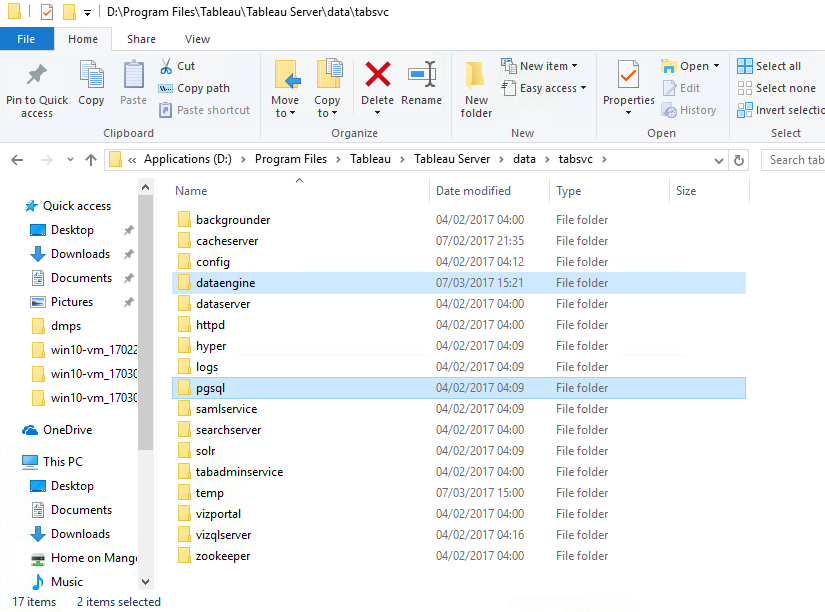This screenshot has width=825, height=612.
Task: Click the Cut scissors icon
Action: 166,66
